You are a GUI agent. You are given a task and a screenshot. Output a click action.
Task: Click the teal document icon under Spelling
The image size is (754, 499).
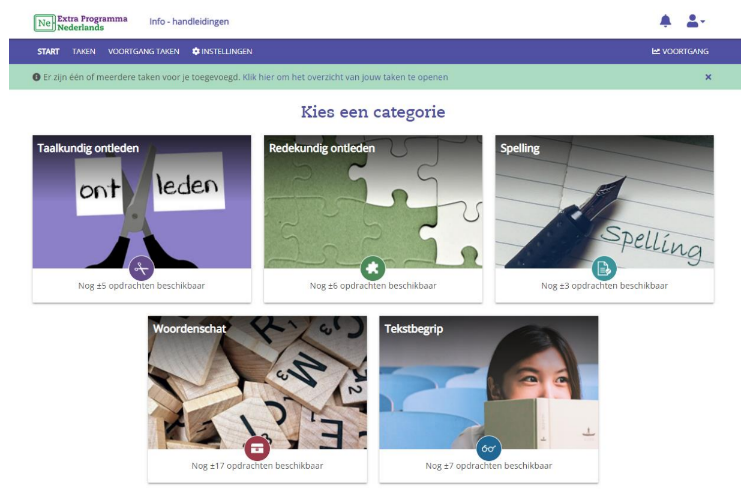pos(604,268)
